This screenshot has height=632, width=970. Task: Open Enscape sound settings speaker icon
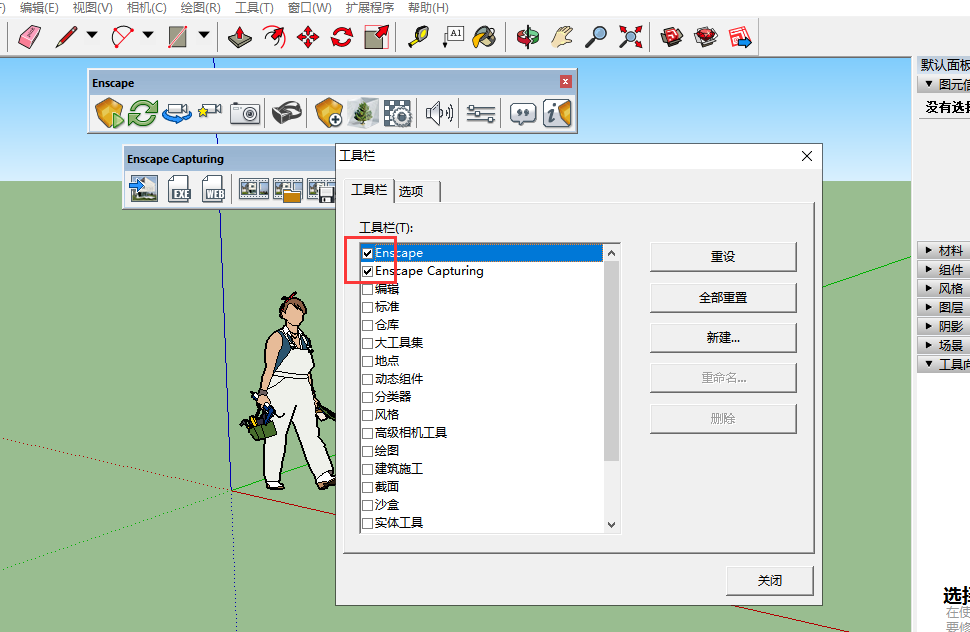tap(438, 112)
